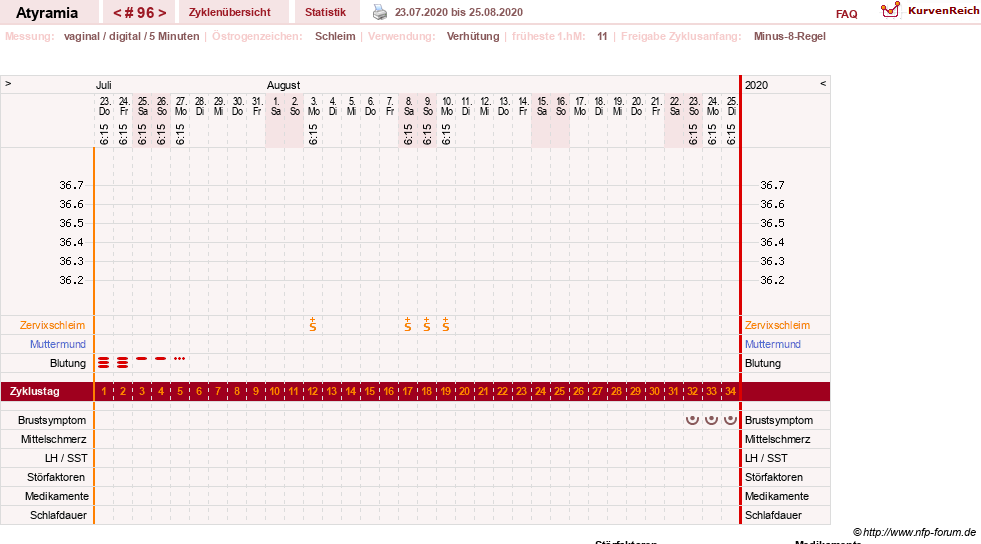
Task: Go to previous cycle with left arrow
Action: click(117, 13)
